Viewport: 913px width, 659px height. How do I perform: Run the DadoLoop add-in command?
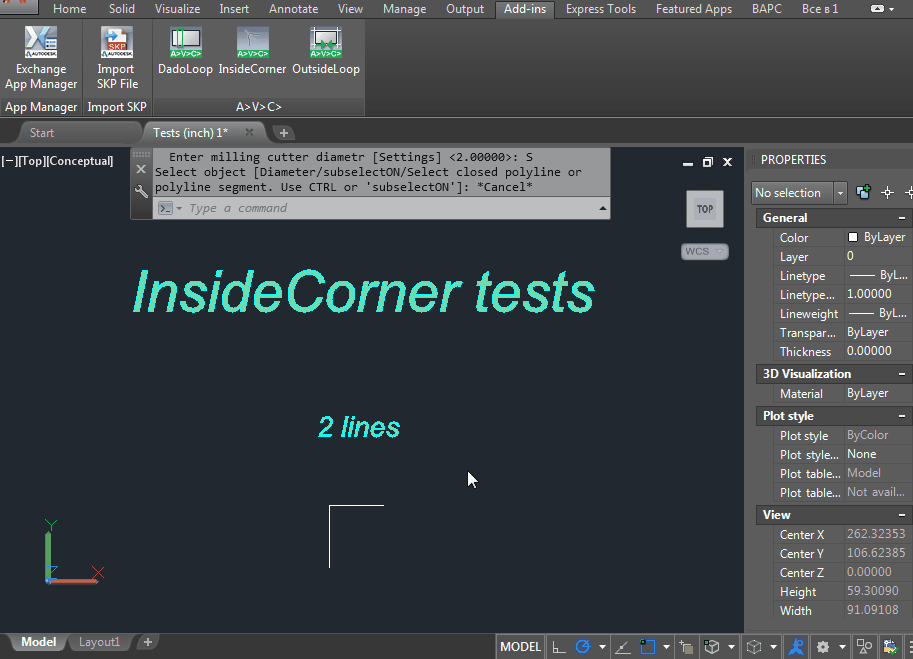click(x=185, y=51)
